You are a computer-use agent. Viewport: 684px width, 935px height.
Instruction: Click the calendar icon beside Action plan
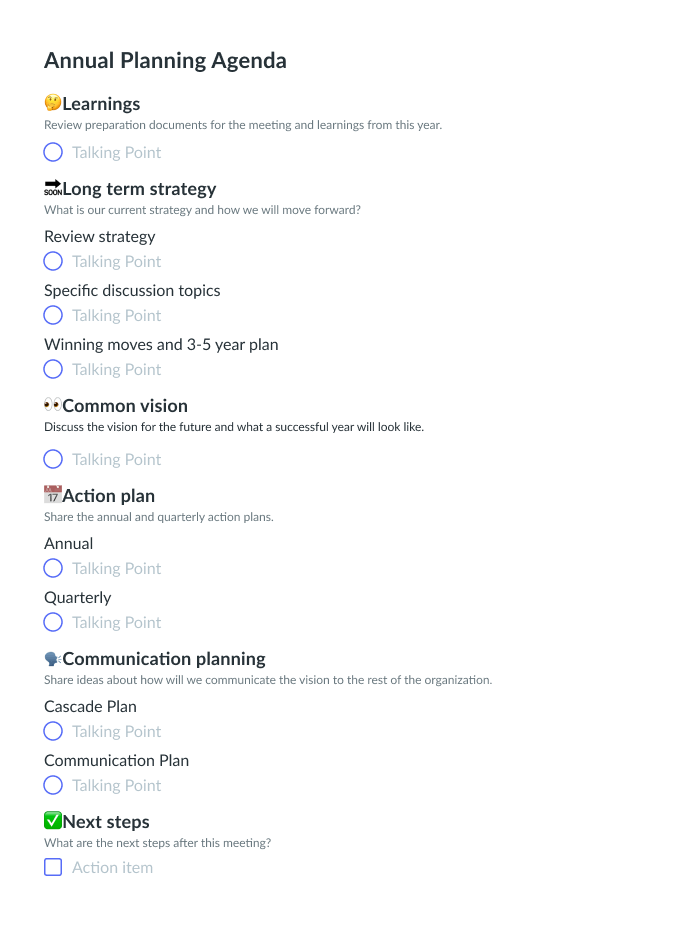[53, 495]
